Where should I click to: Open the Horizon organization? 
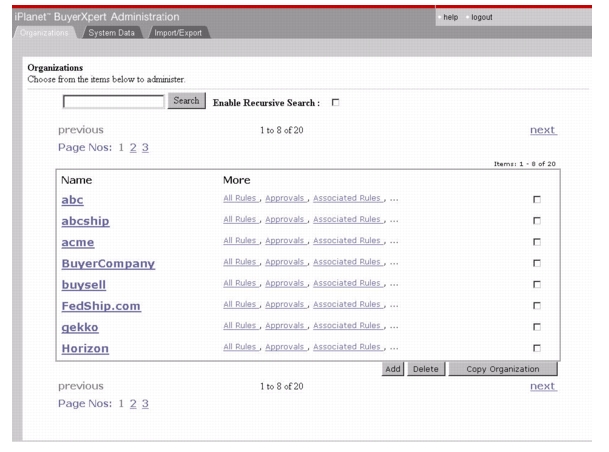(x=85, y=349)
